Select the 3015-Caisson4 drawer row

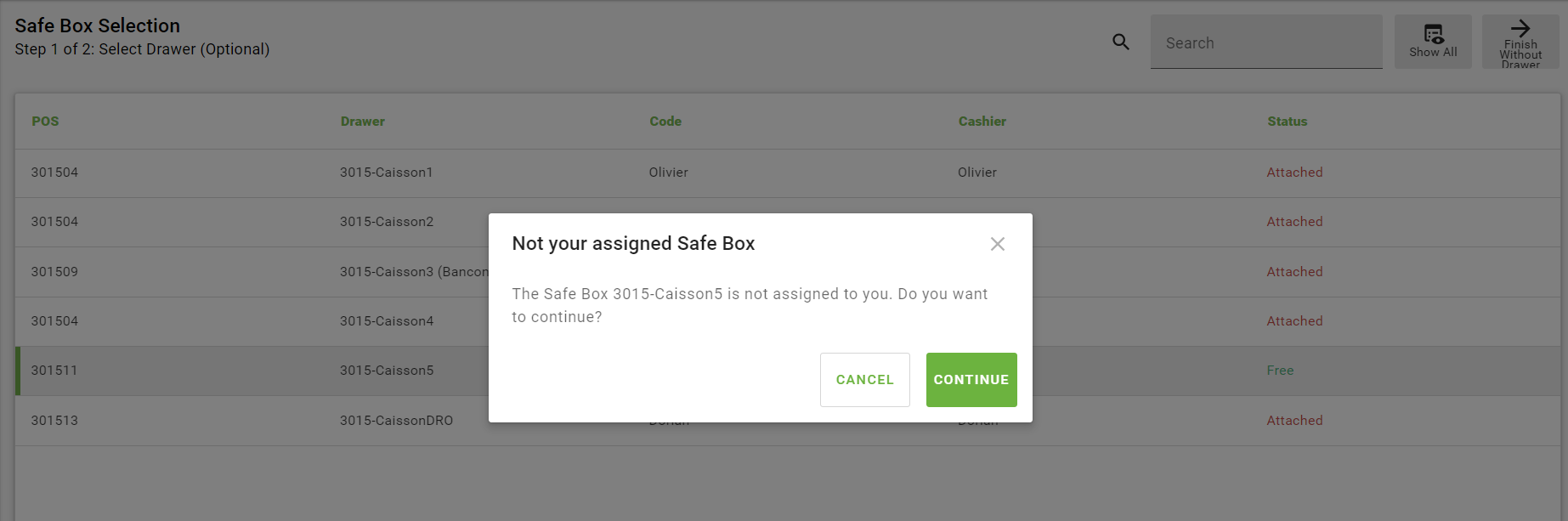coord(387,321)
